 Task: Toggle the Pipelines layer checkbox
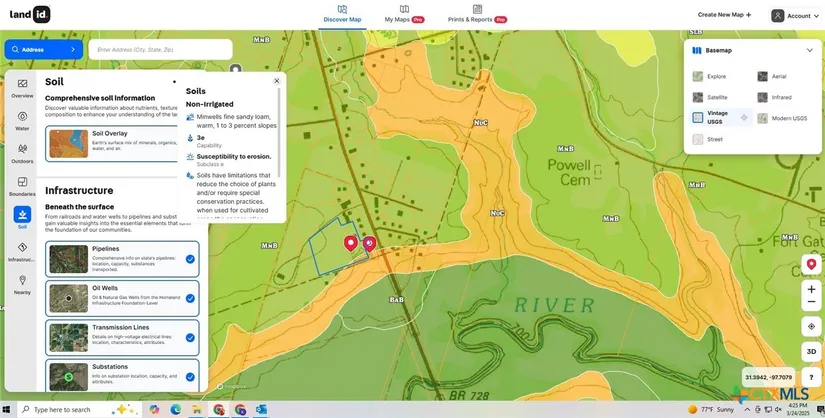(190, 258)
